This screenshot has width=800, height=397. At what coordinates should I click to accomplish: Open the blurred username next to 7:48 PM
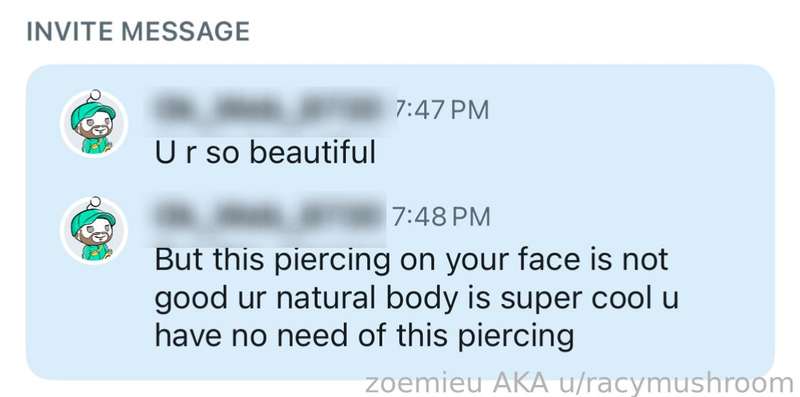(271, 216)
